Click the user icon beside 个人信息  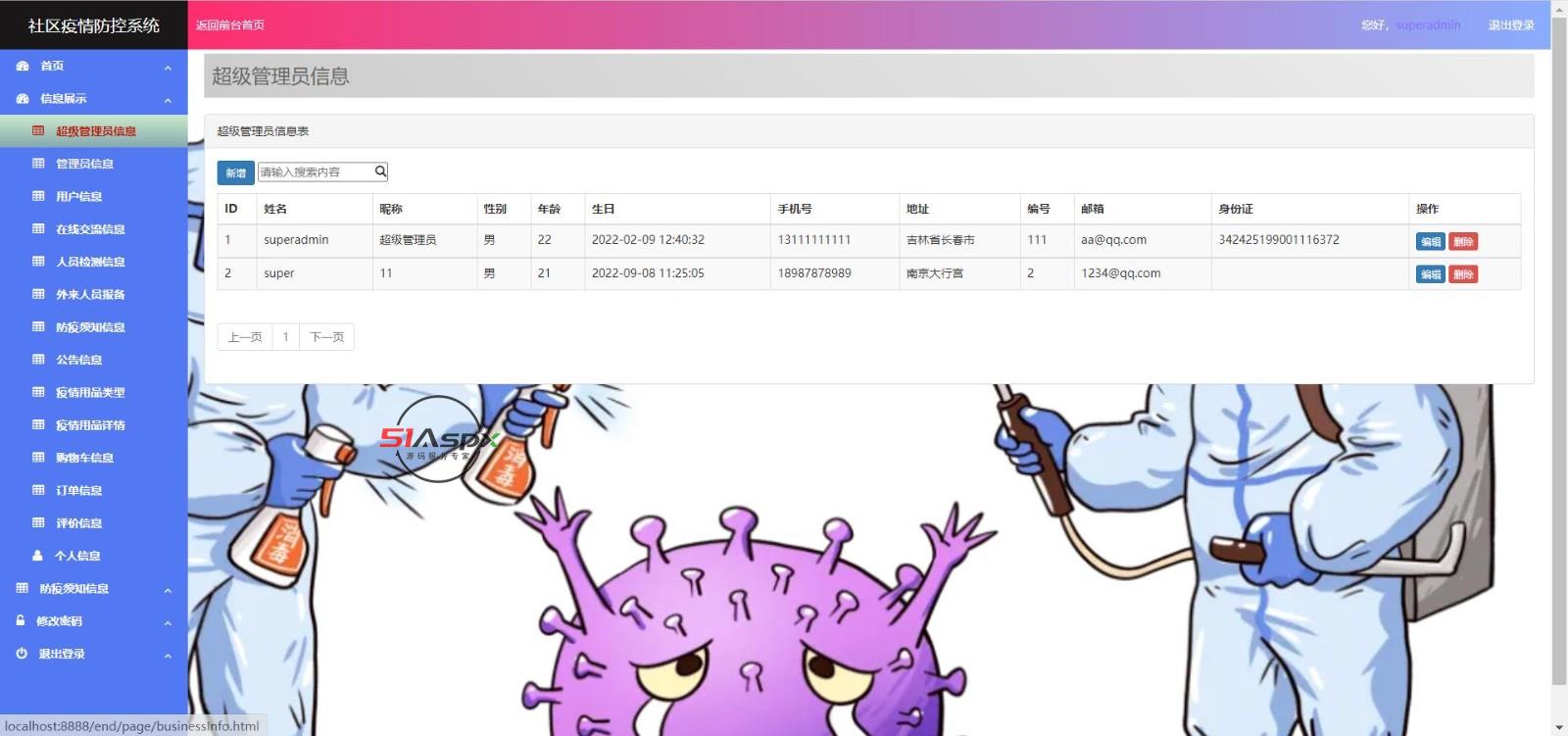(37, 556)
